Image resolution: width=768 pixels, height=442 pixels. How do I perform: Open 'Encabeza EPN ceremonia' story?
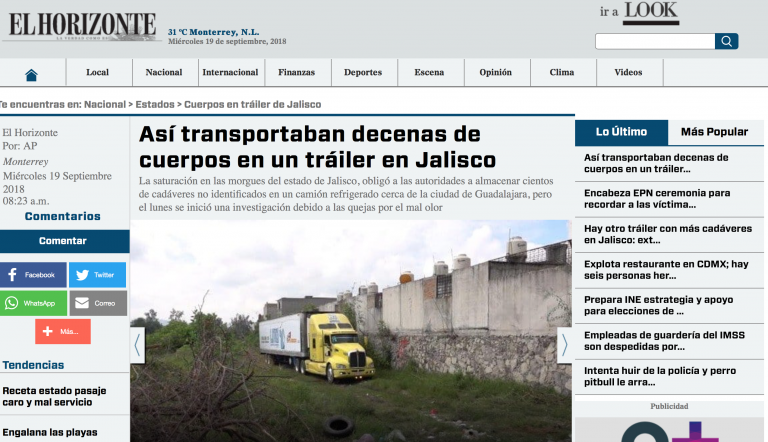tap(657, 198)
